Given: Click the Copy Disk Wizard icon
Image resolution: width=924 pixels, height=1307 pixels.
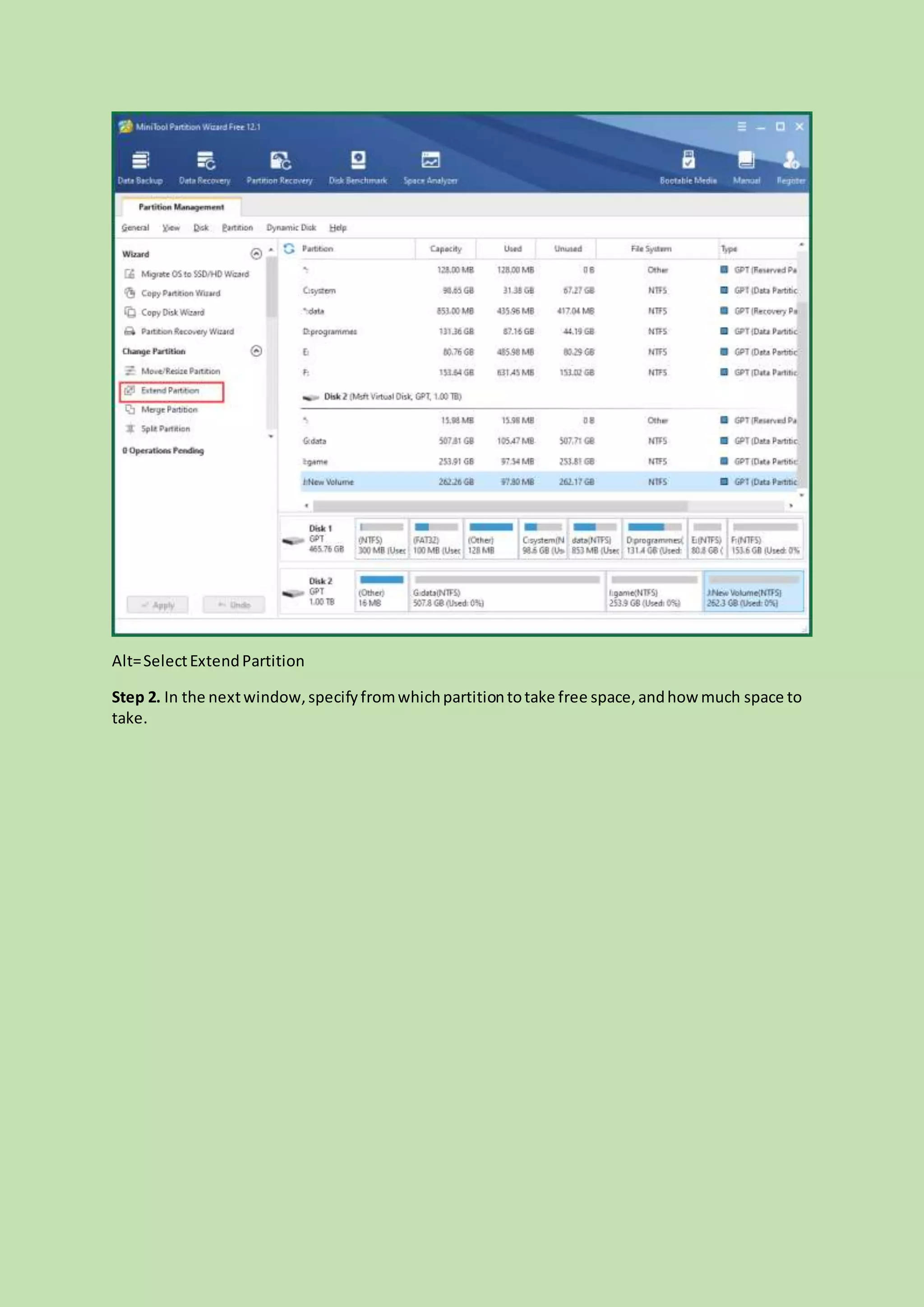Looking at the screenshot, I should pos(130,312).
